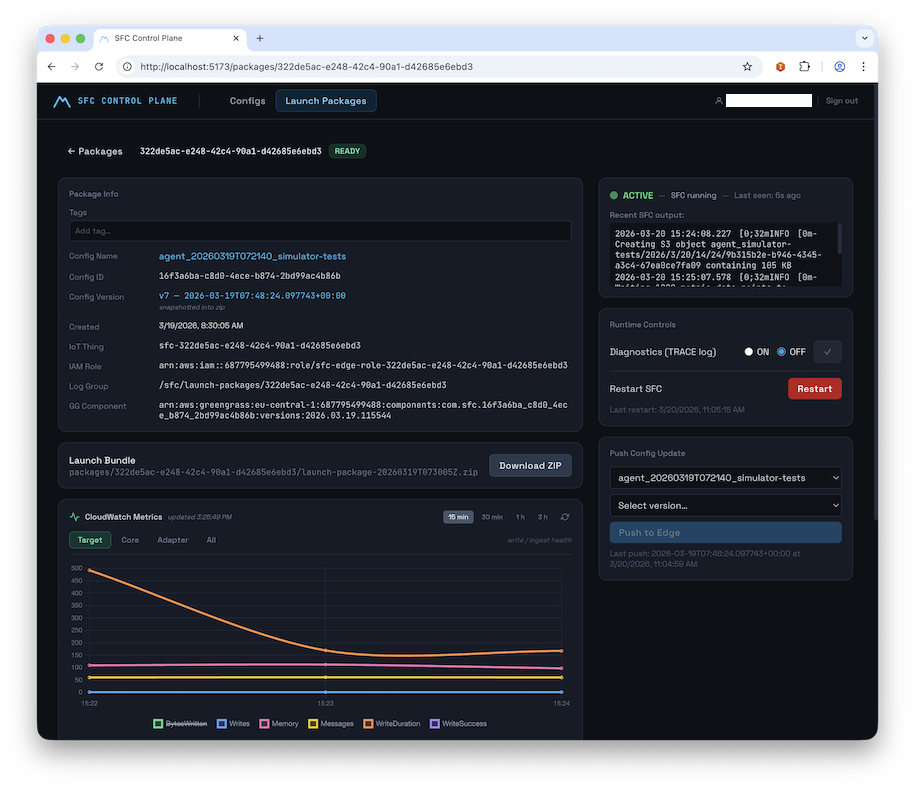Click the user profile icon in header
The image size is (915, 789).
718,101
